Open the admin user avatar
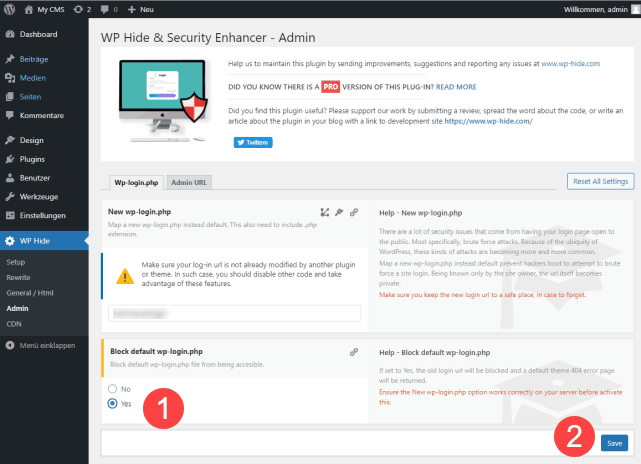Viewport: 641px width, 464px height. (636, 9)
